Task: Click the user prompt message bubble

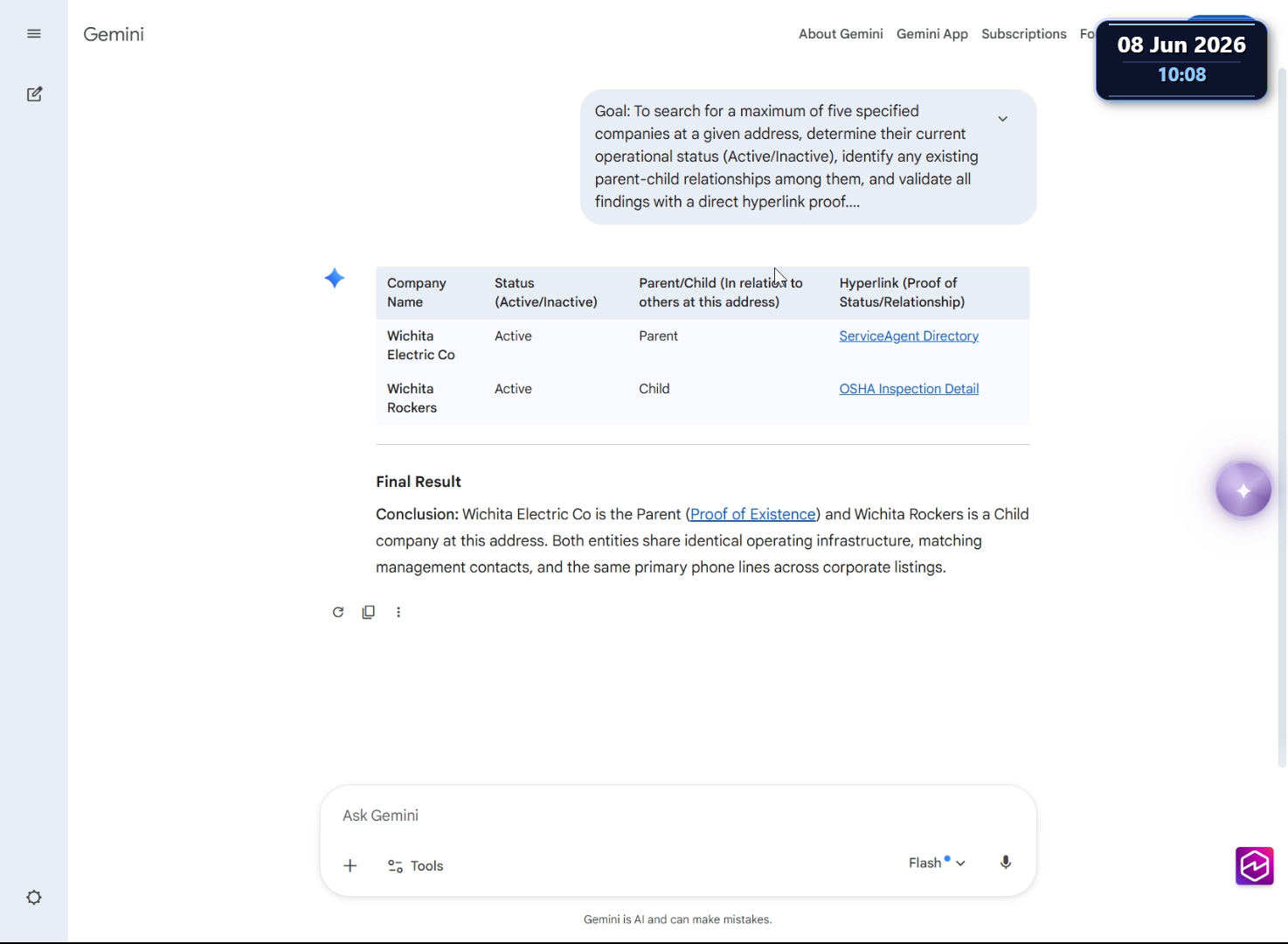Action: [x=808, y=157]
